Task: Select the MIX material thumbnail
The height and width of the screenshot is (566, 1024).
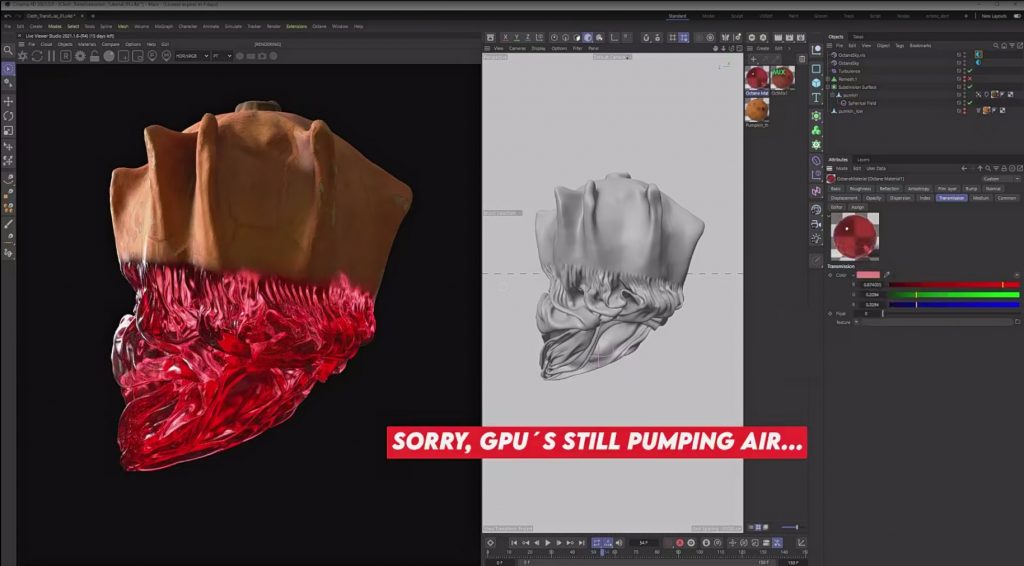Action: [x=782, y=78]
